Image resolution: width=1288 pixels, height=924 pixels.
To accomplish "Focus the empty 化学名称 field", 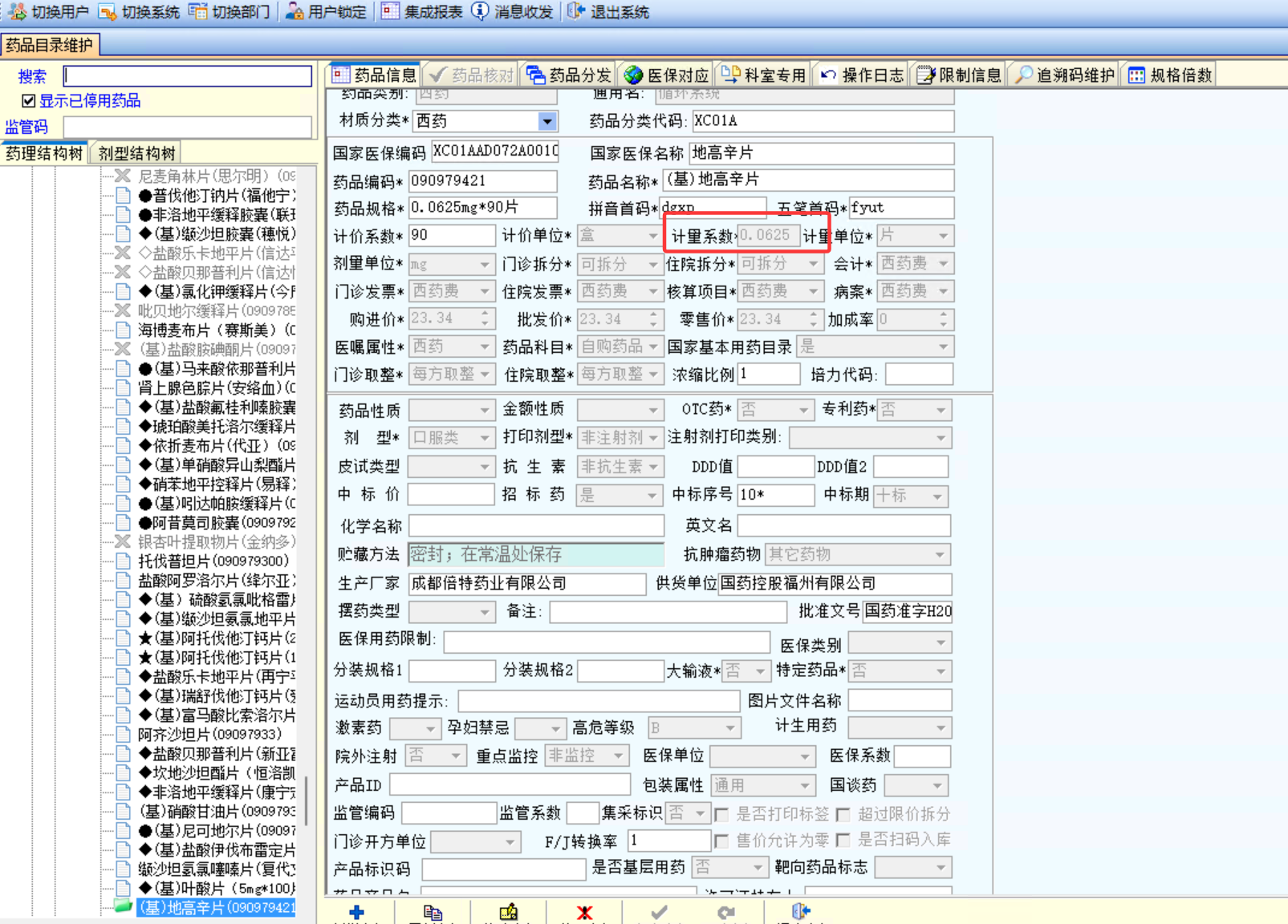I will 537,526.
